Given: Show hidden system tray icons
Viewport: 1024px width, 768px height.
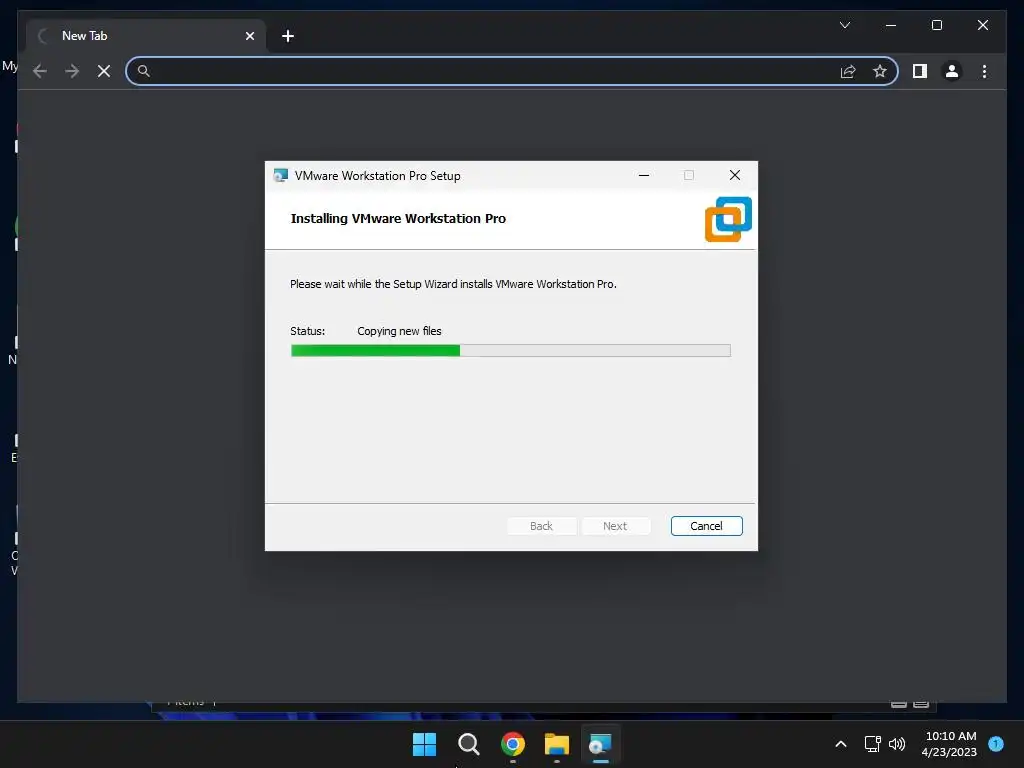Looking at the screenshot, I should click(841, 744).
